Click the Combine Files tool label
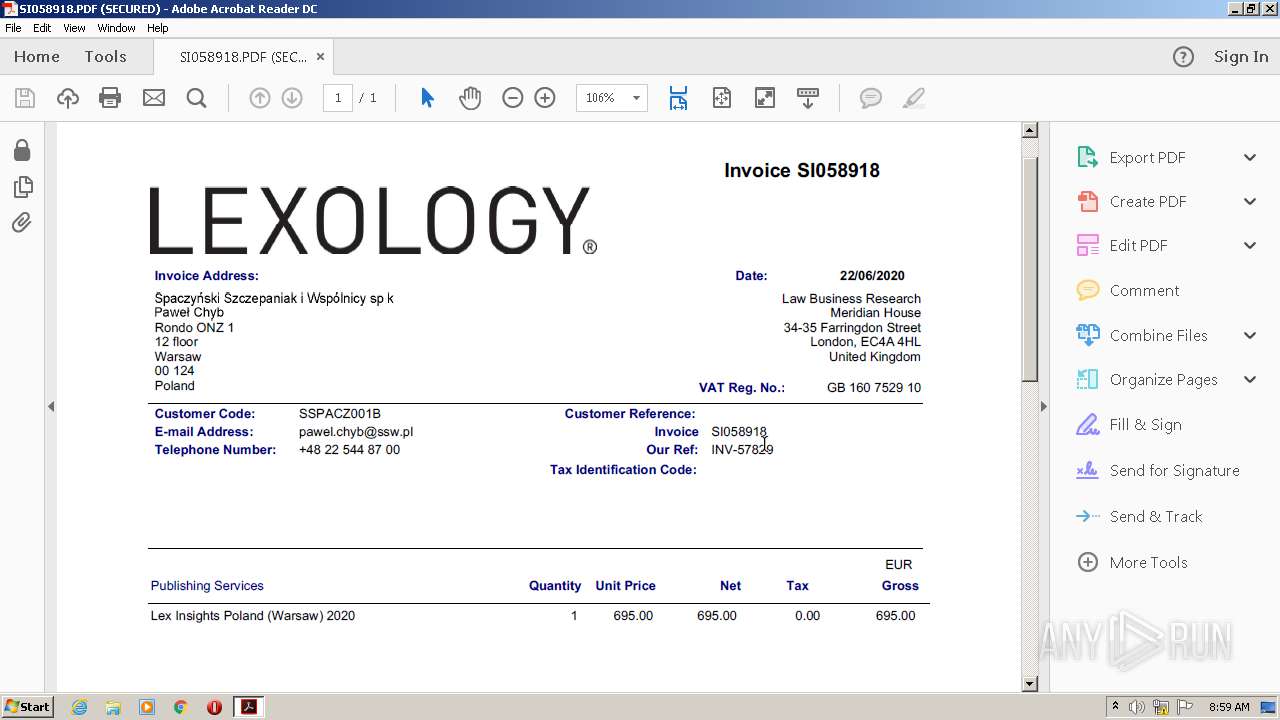 point(1158,336)
